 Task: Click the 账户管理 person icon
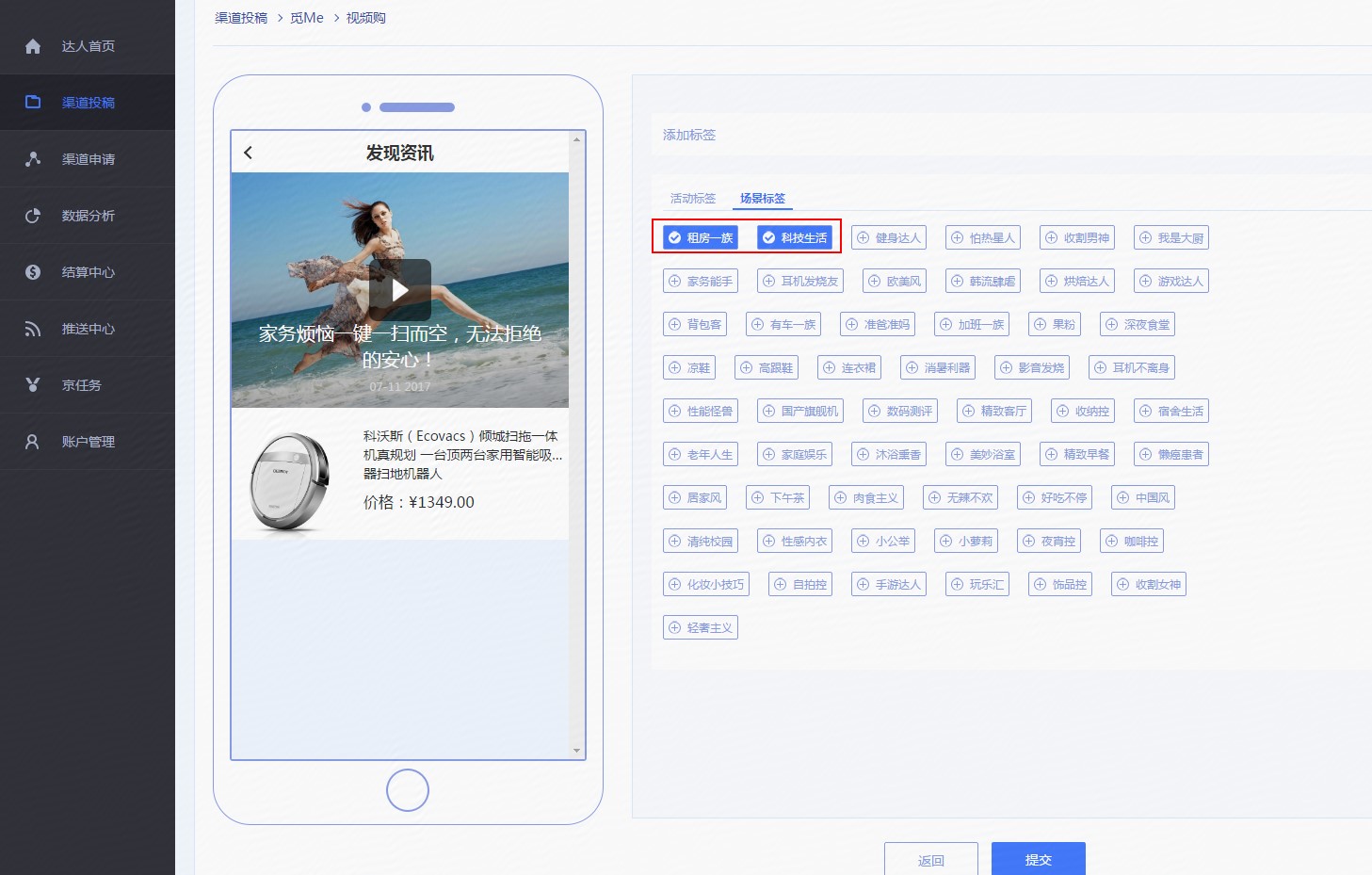tap(33, 442)
